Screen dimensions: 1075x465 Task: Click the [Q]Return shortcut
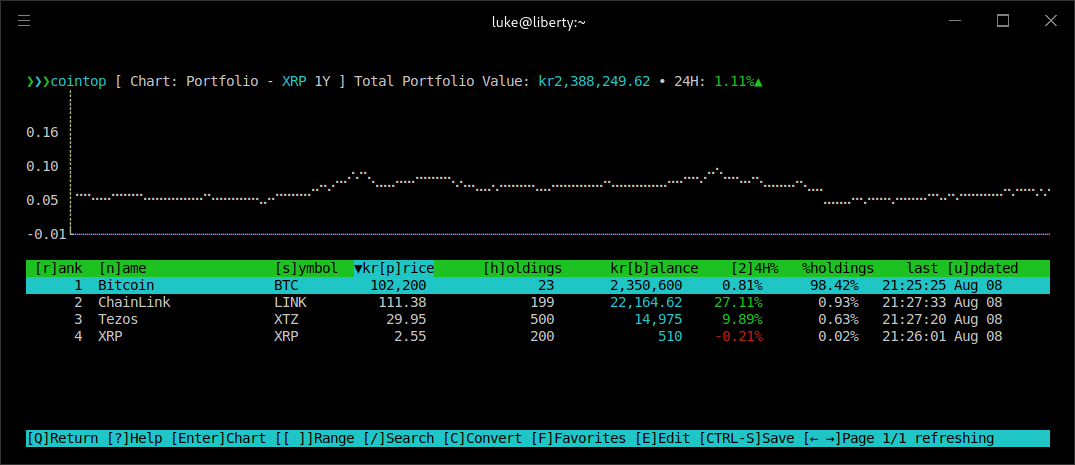click(x=63, y=438)
